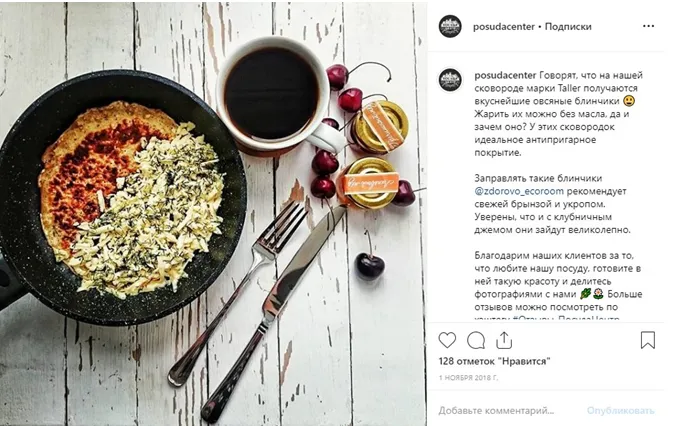Open the partially hidden hashtag link at the caption bottom
Screen dimensions: 679x426
[x=566, y=319]
